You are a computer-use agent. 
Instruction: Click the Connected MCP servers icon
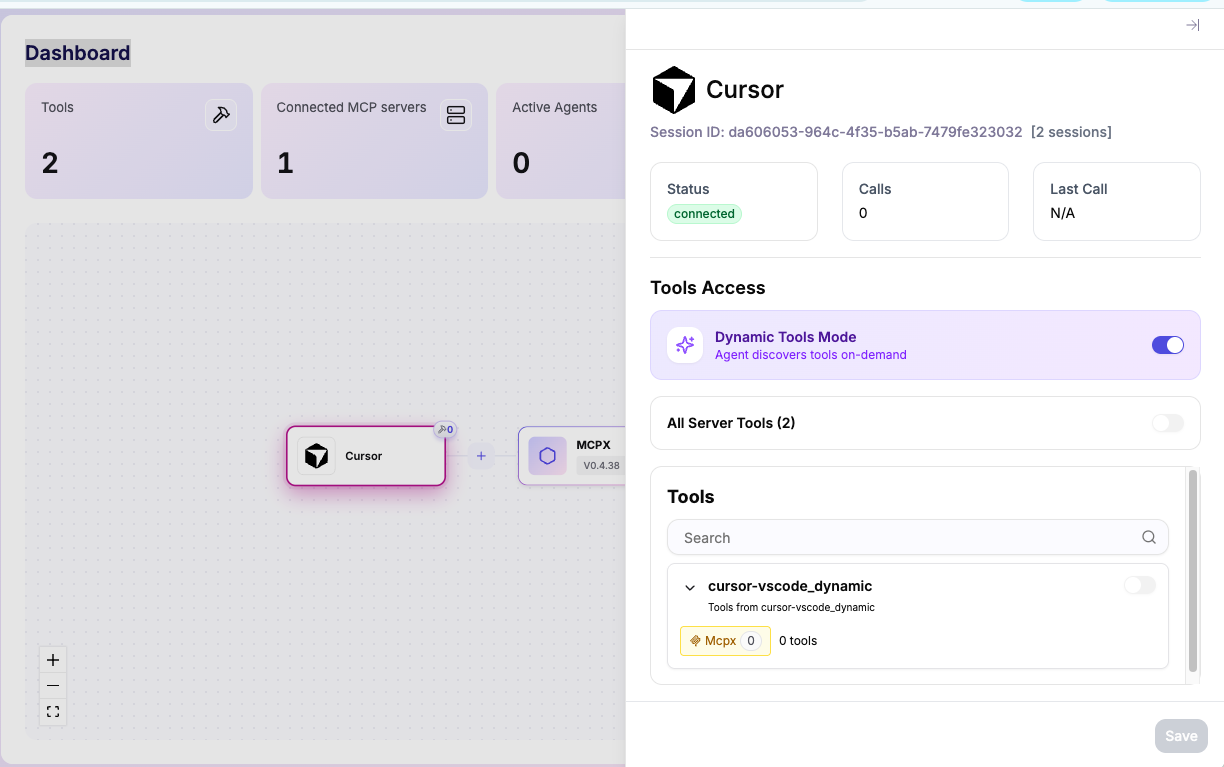(456, 115)
